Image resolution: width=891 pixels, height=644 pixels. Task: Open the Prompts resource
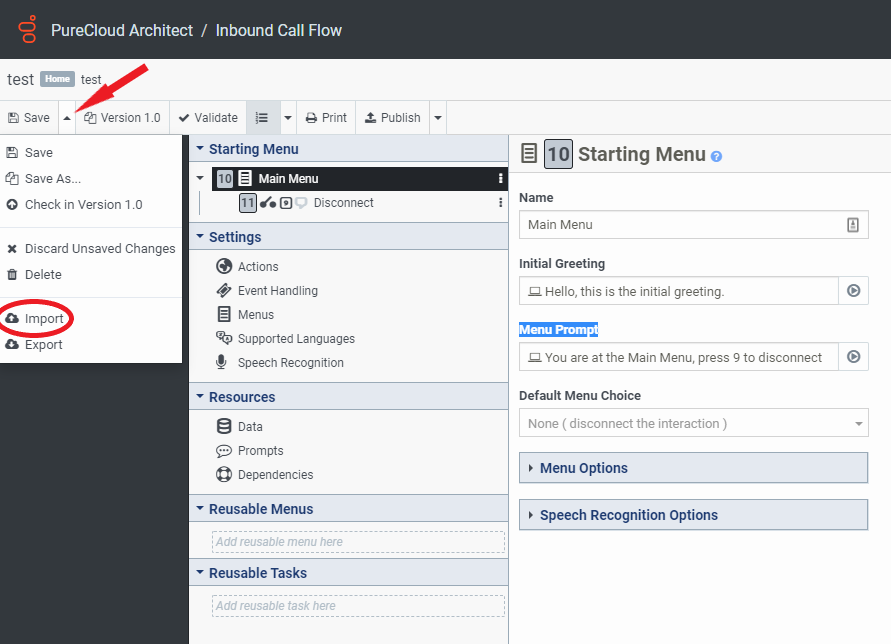tap(249, 451)
